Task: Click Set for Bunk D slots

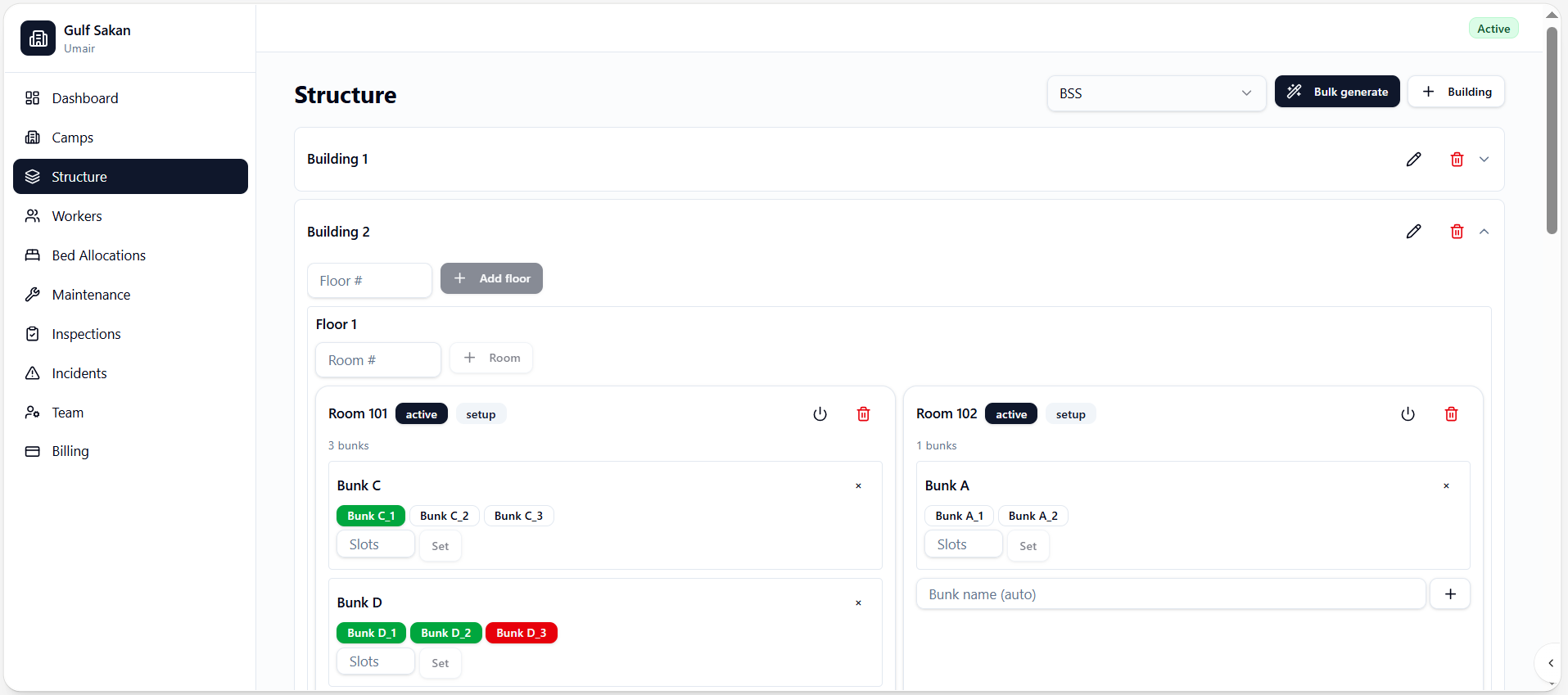Action: click(441, 663)
